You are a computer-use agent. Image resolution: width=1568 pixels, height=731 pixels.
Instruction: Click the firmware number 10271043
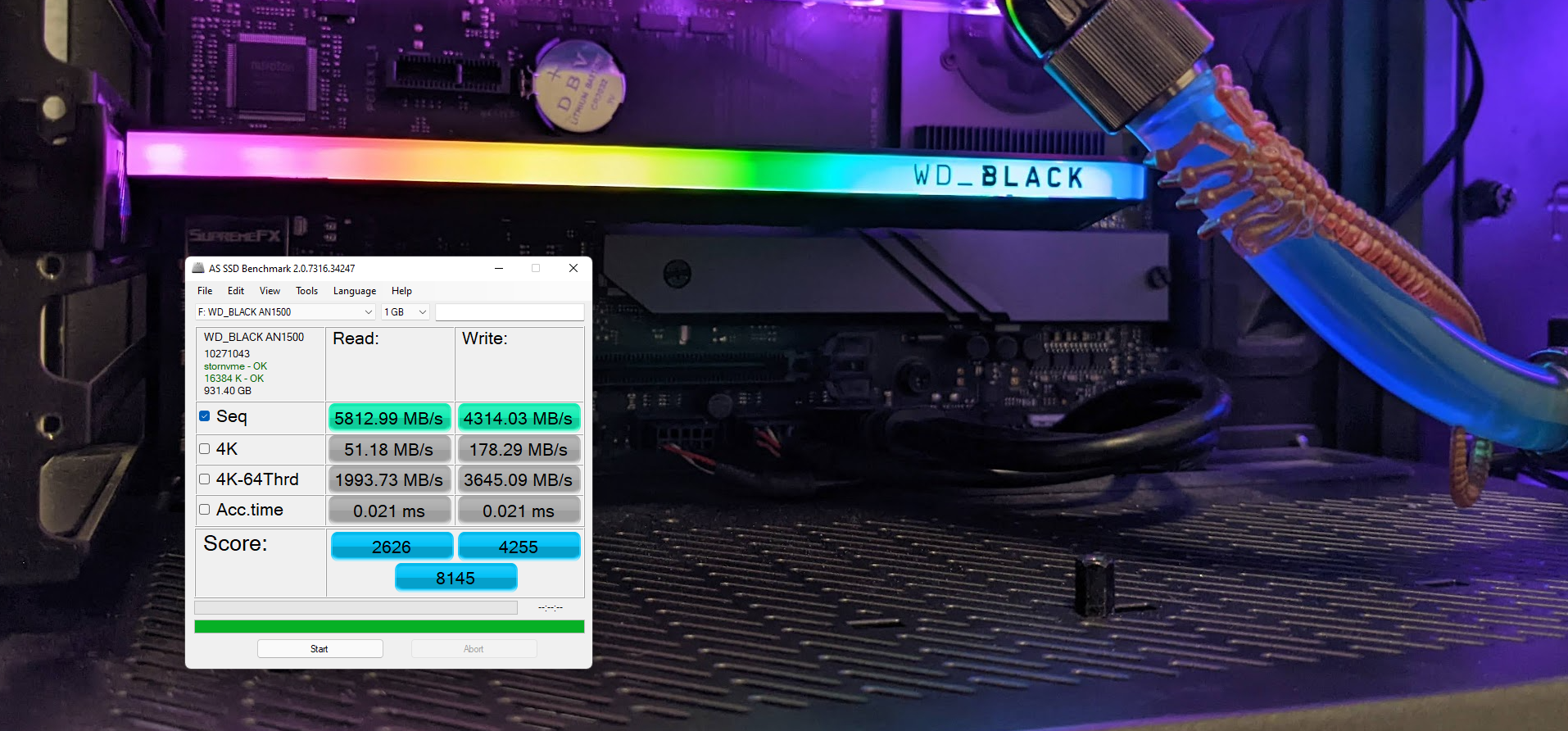(227, 354)
